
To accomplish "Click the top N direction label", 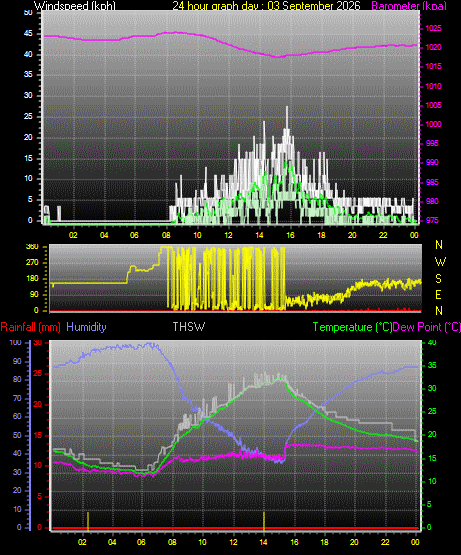I will point(439,245).
